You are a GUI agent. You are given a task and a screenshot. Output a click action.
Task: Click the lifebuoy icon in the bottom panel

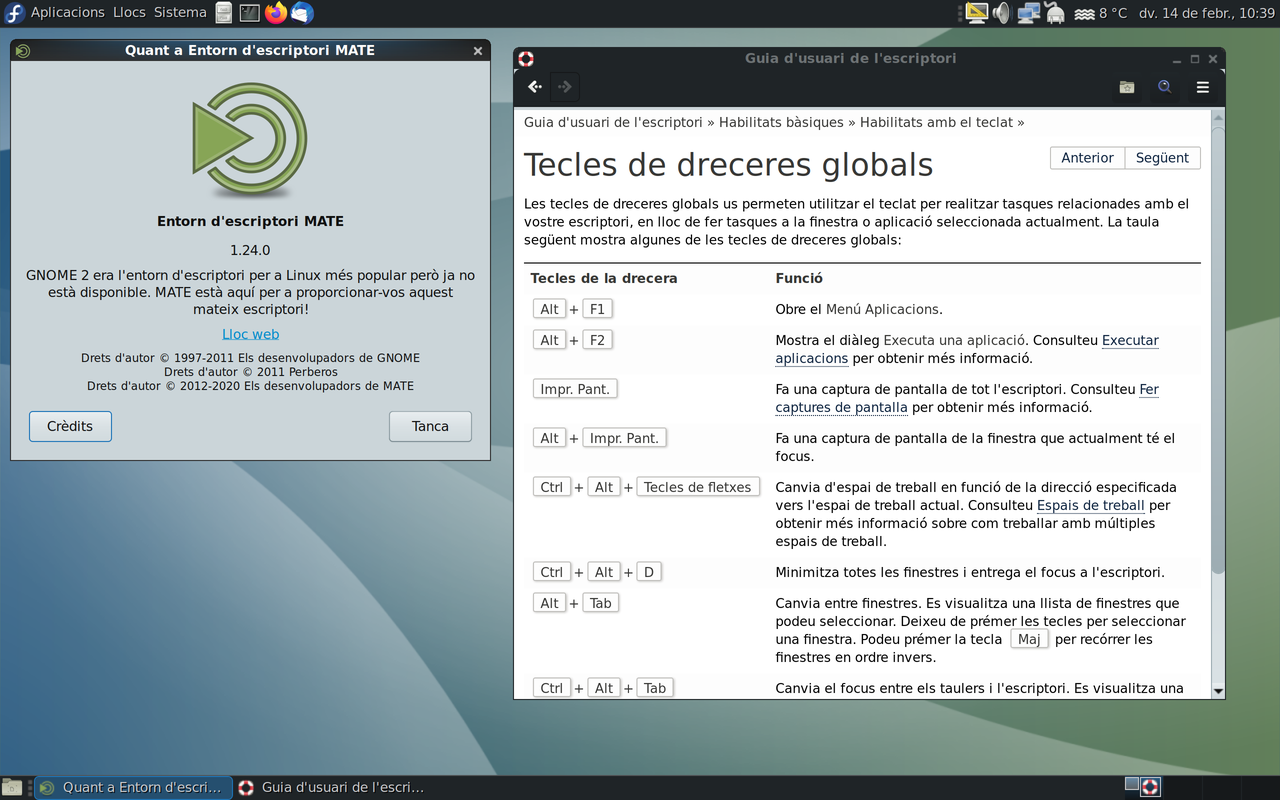1150,787
